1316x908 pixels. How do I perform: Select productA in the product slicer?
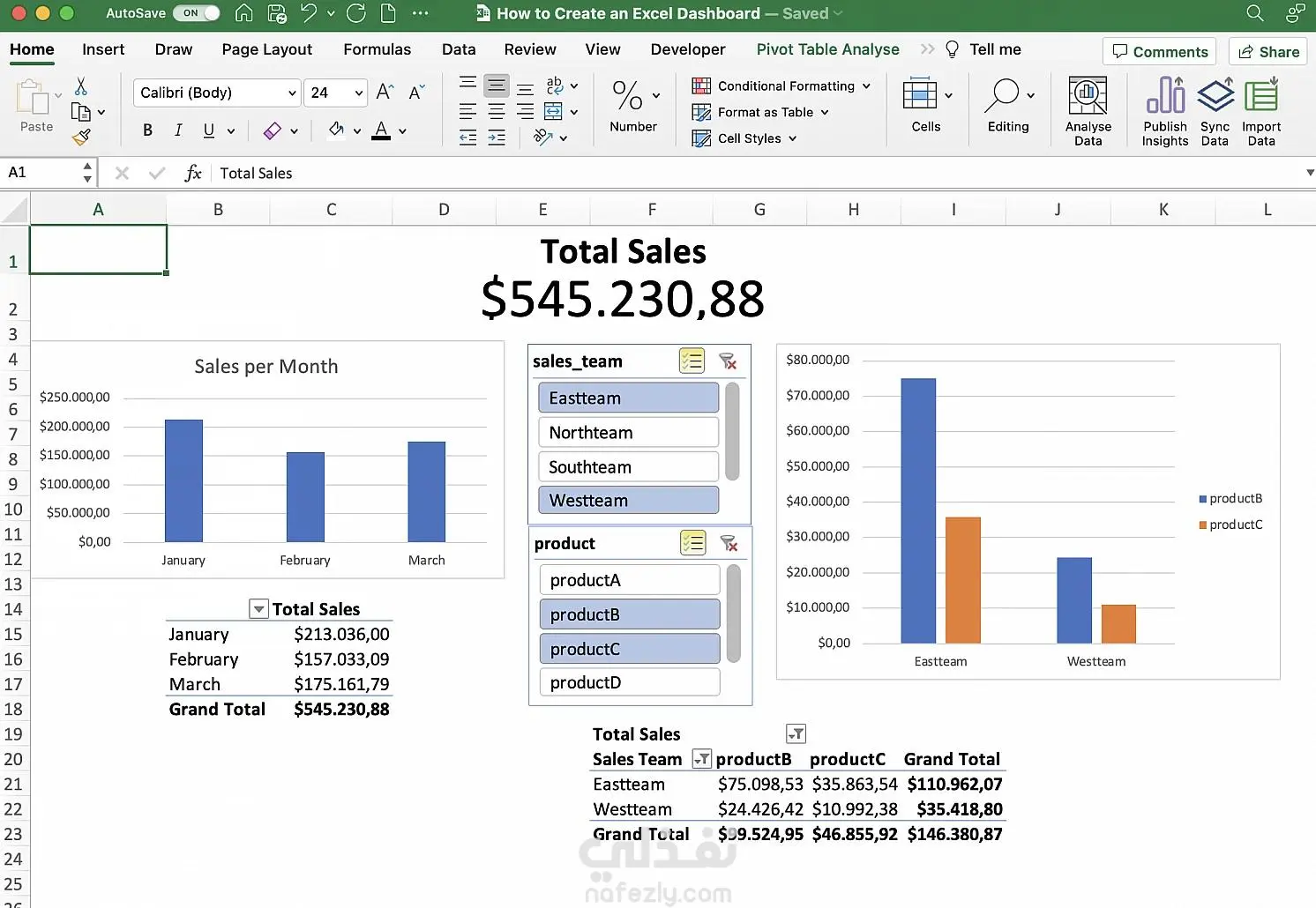(630, 579)
